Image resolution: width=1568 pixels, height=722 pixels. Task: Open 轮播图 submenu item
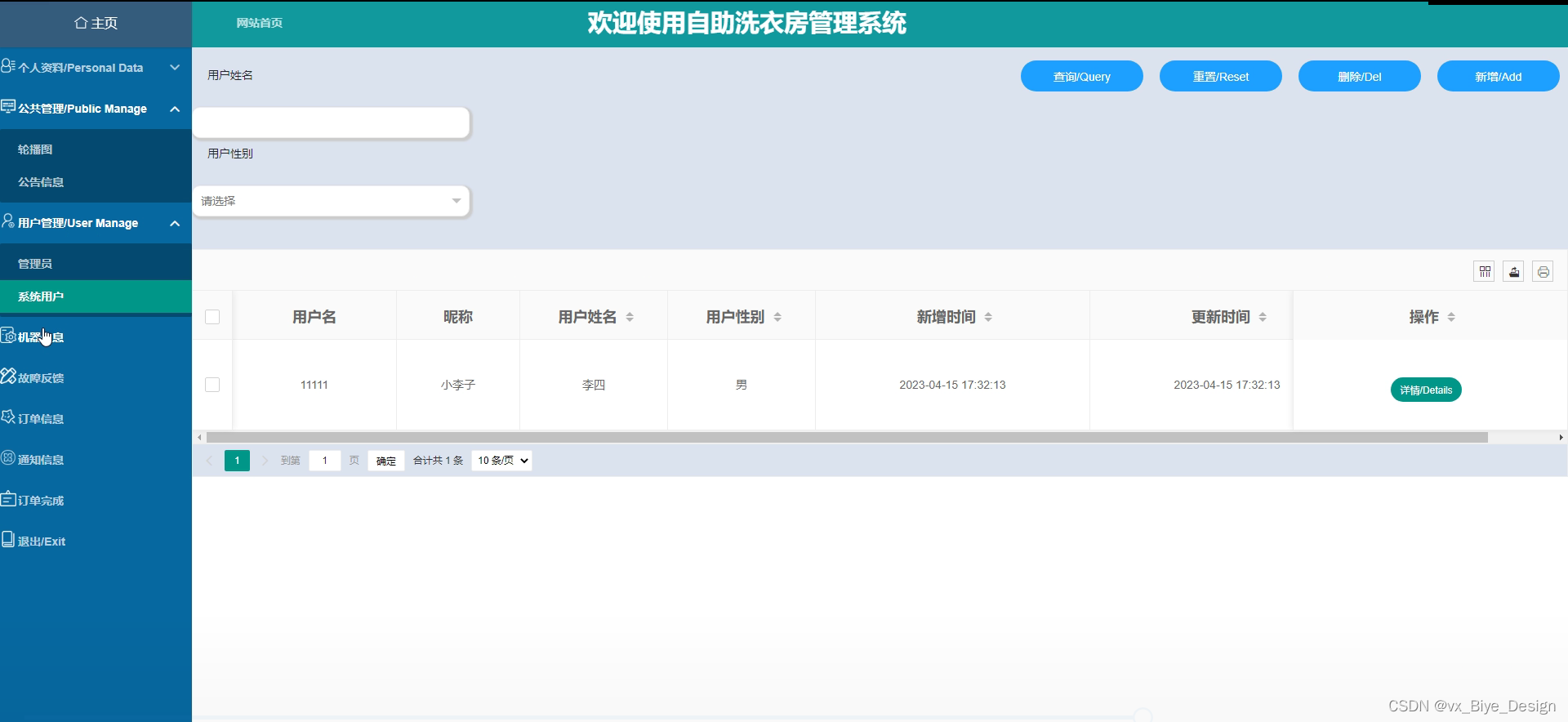point(96,149)
